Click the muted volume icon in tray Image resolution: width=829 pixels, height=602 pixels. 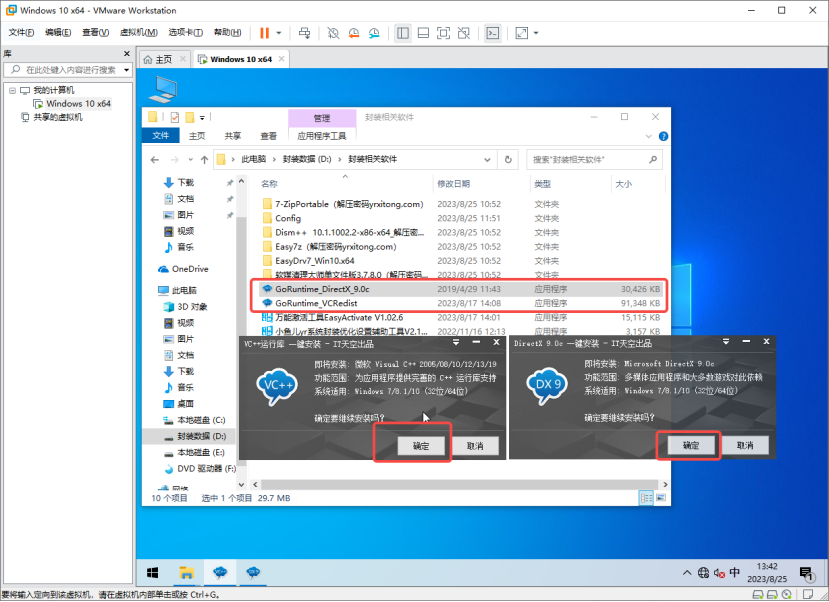click(719, 572)
